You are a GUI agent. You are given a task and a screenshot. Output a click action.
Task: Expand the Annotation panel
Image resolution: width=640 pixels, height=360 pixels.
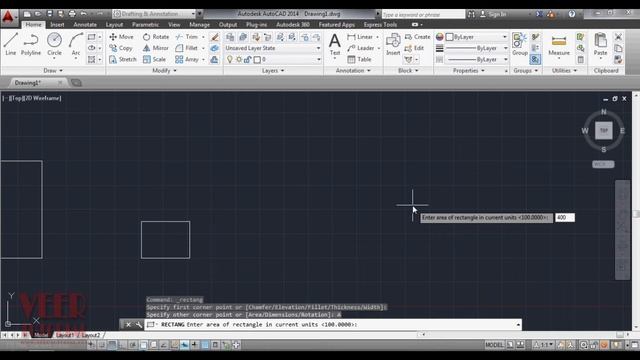point(353,71)
